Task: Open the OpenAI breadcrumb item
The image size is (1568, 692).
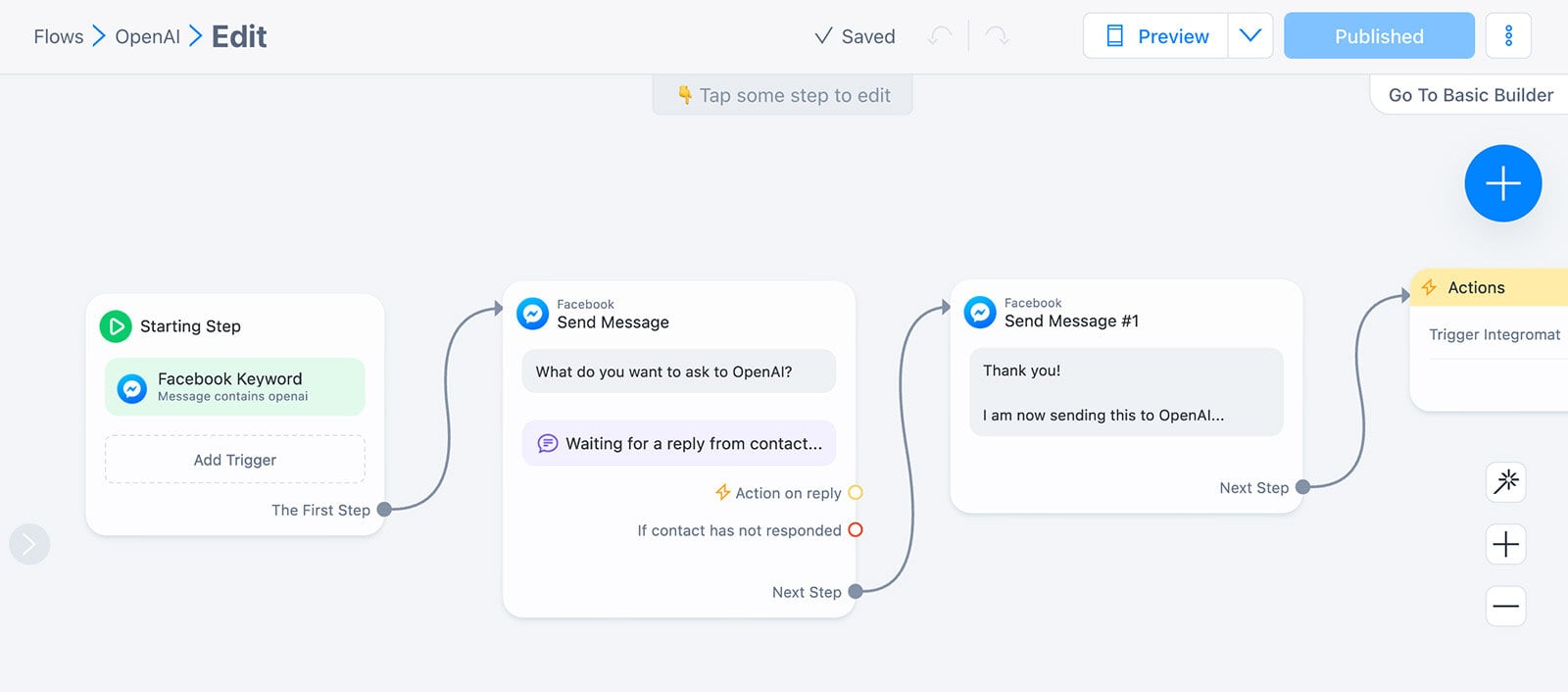Action: coord(147,36)
